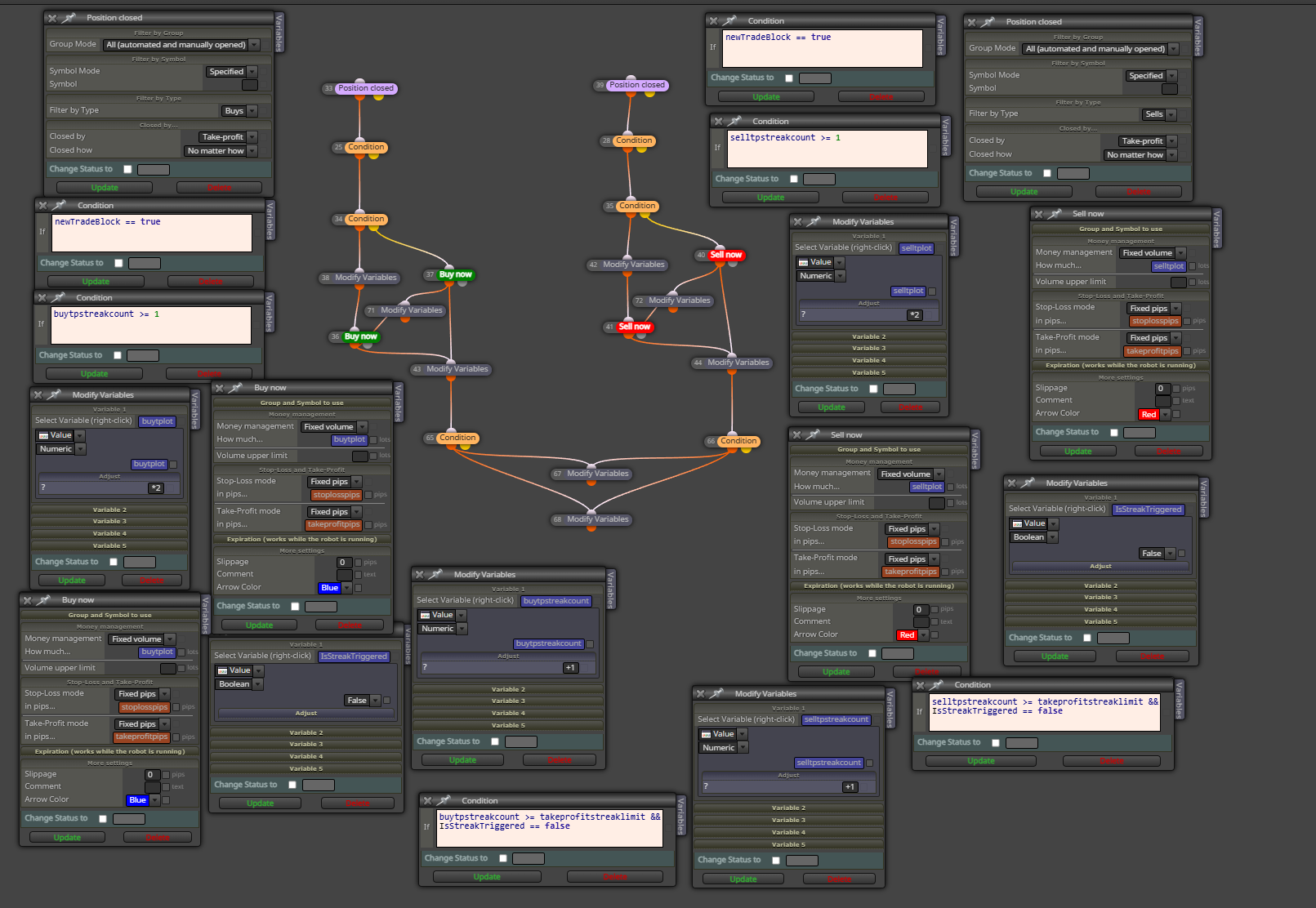
Task: Click Delete in 'selltpstreakcount >= 1' Condition panel
Action: [885, 198]
